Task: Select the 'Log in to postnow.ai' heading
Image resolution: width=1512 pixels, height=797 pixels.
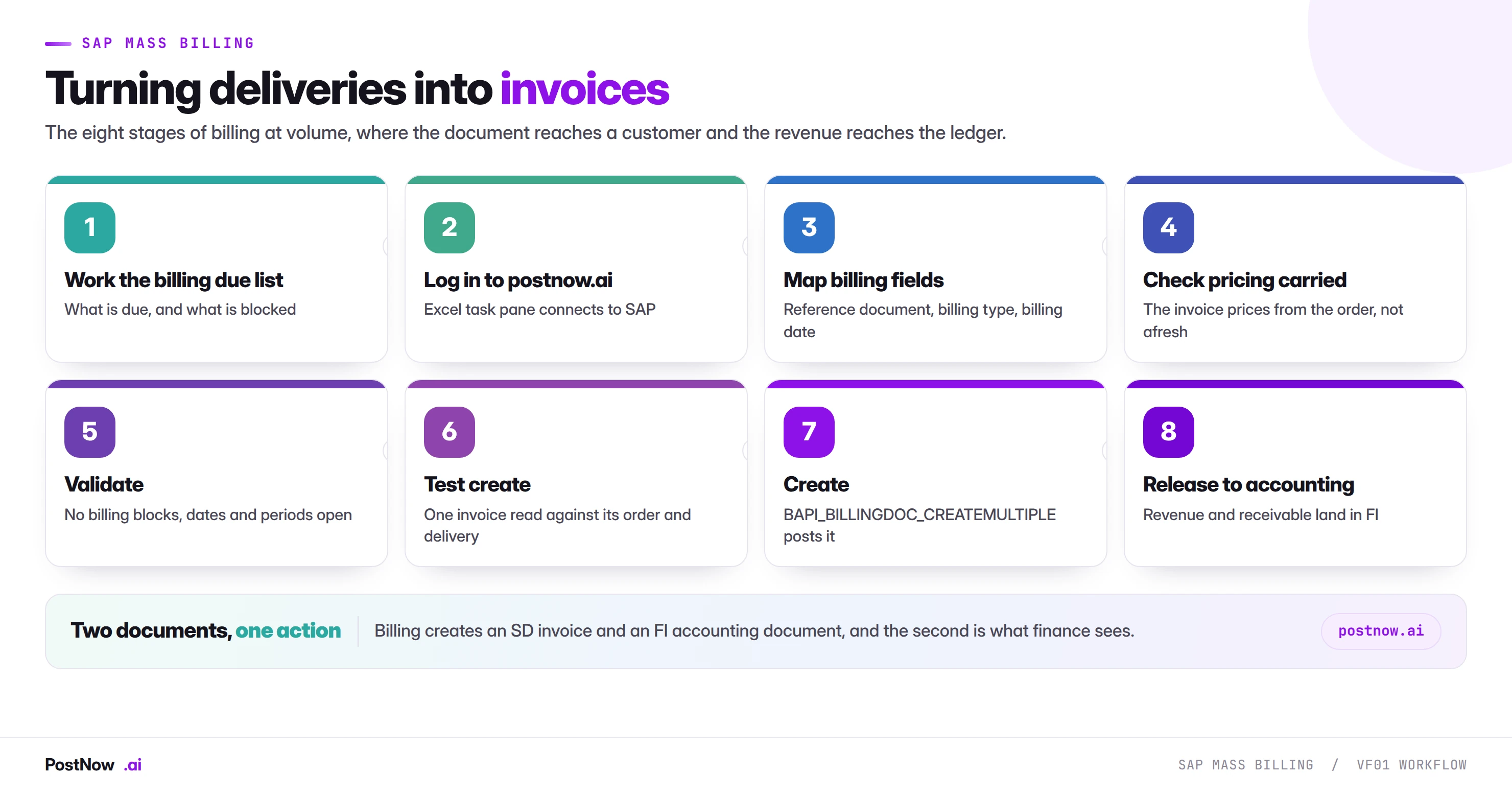Action: (x=517, y=280)
